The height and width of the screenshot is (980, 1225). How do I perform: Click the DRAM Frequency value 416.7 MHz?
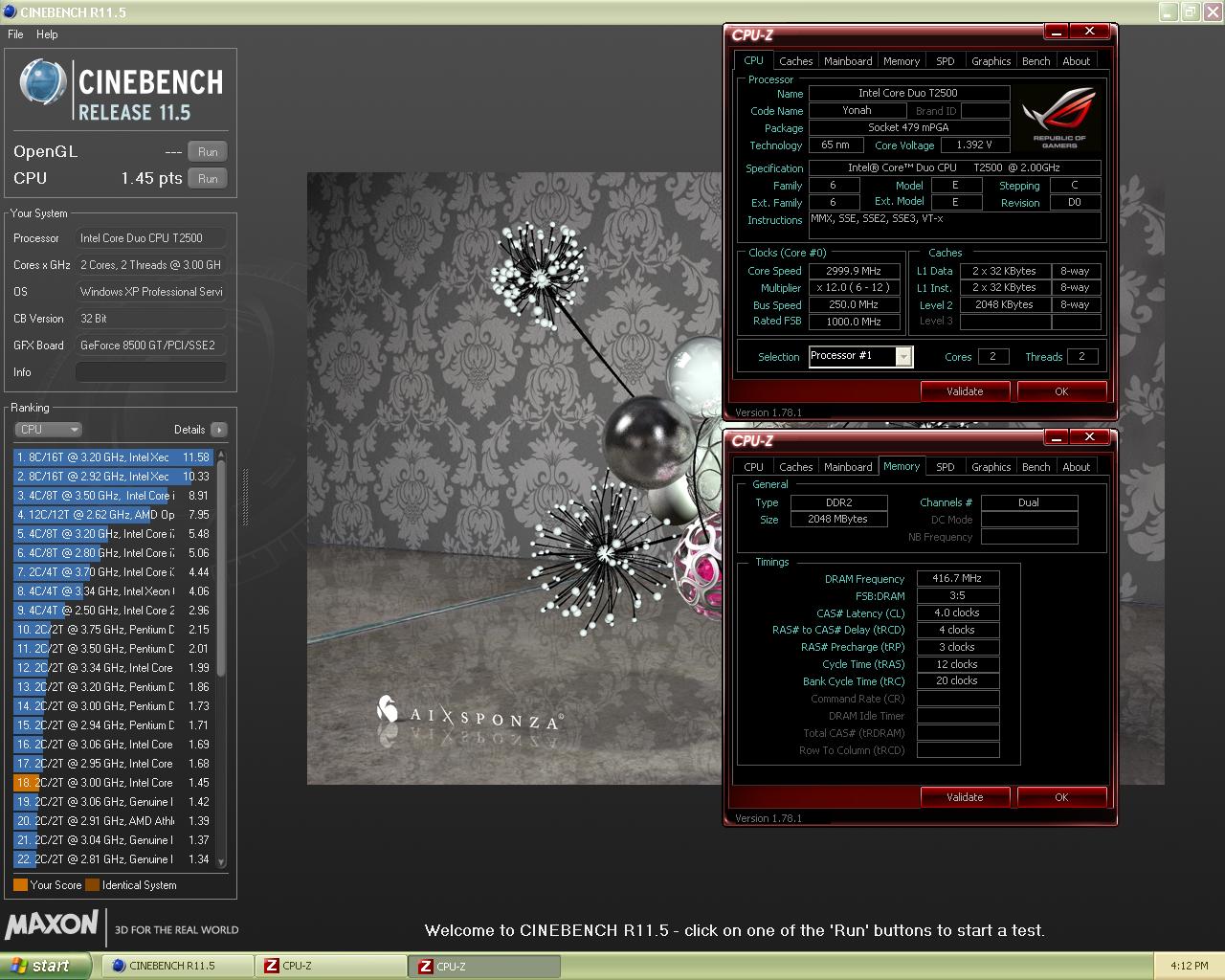[957, 578]
